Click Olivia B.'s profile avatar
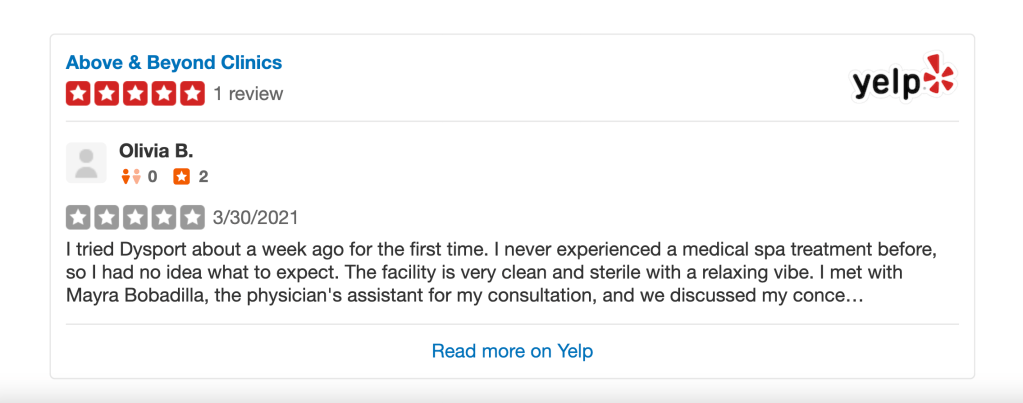 pyautogui.click(x=86, y=163)
